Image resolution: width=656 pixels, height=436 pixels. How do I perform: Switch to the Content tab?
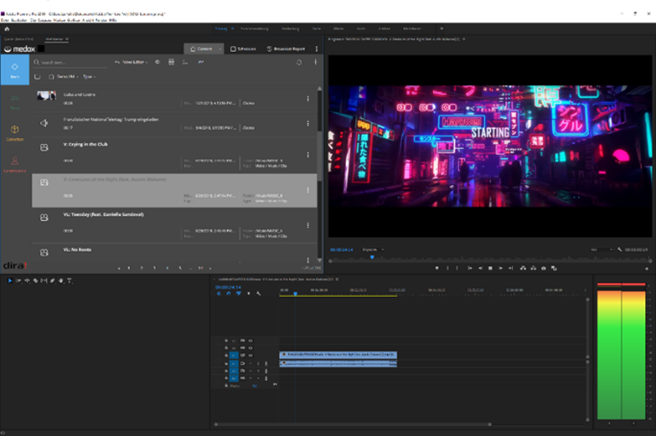pyautogui.click(x=203, y=48)
